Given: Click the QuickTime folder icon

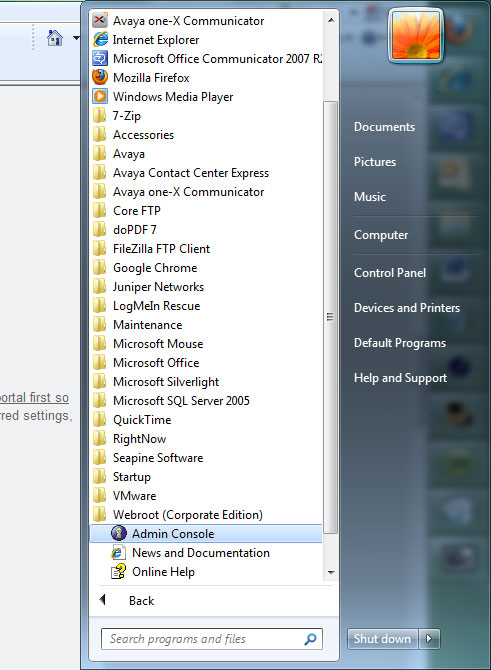Looking at the screenshot, I should [x=100, y=420].
